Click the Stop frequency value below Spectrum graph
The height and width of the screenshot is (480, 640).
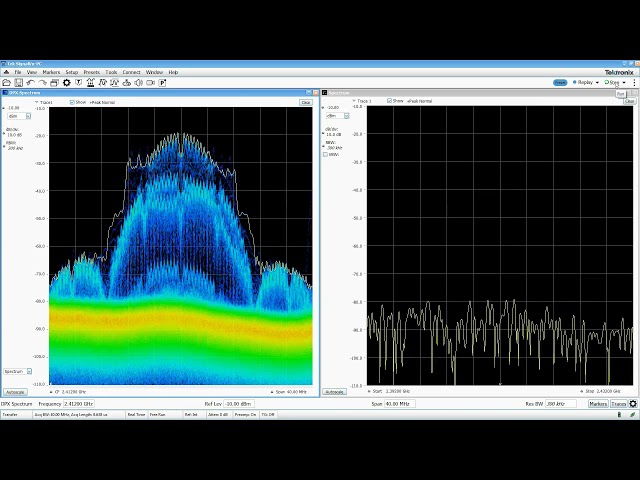[609, 391]
